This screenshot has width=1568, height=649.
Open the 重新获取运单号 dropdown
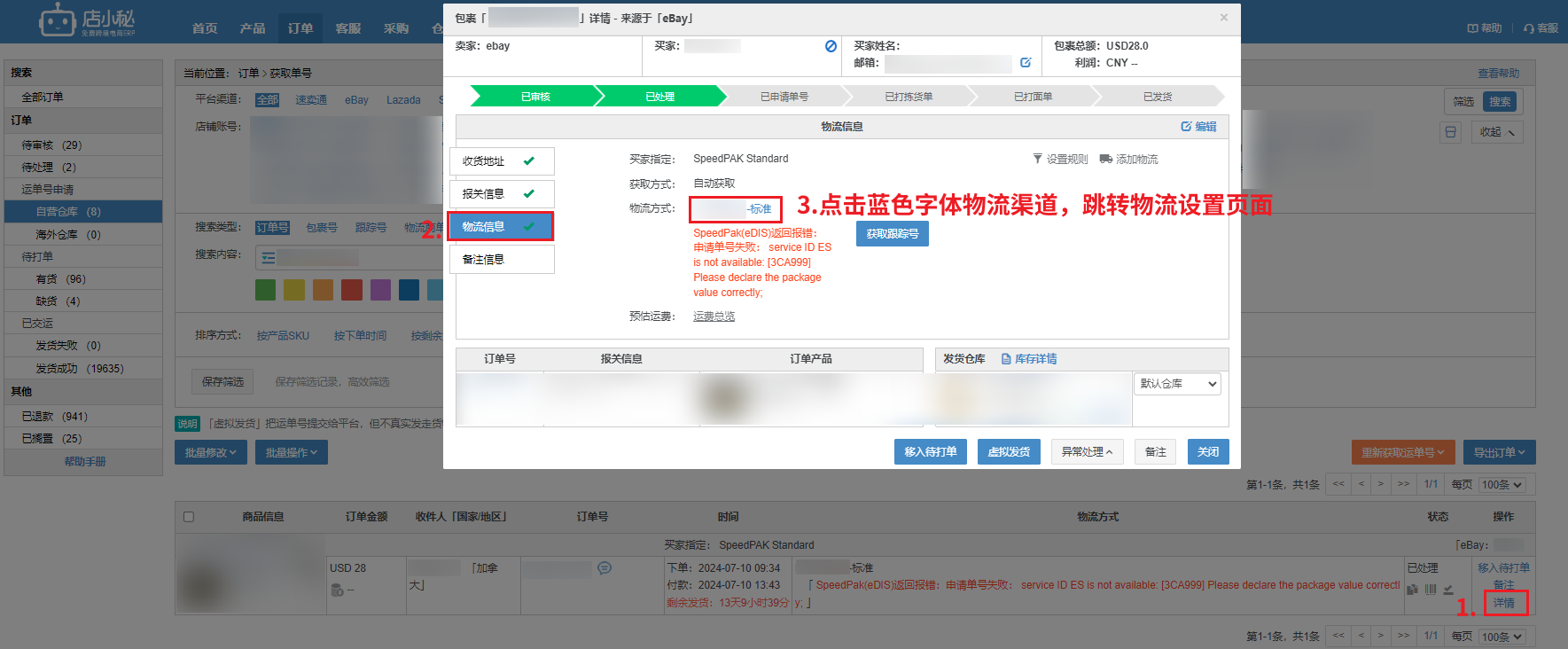[x=1402, y=452]
